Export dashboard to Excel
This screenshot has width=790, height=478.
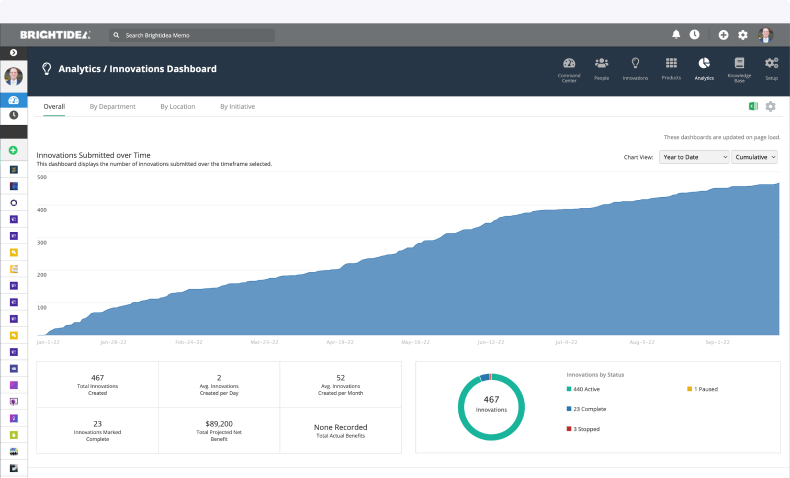[753, 106]
